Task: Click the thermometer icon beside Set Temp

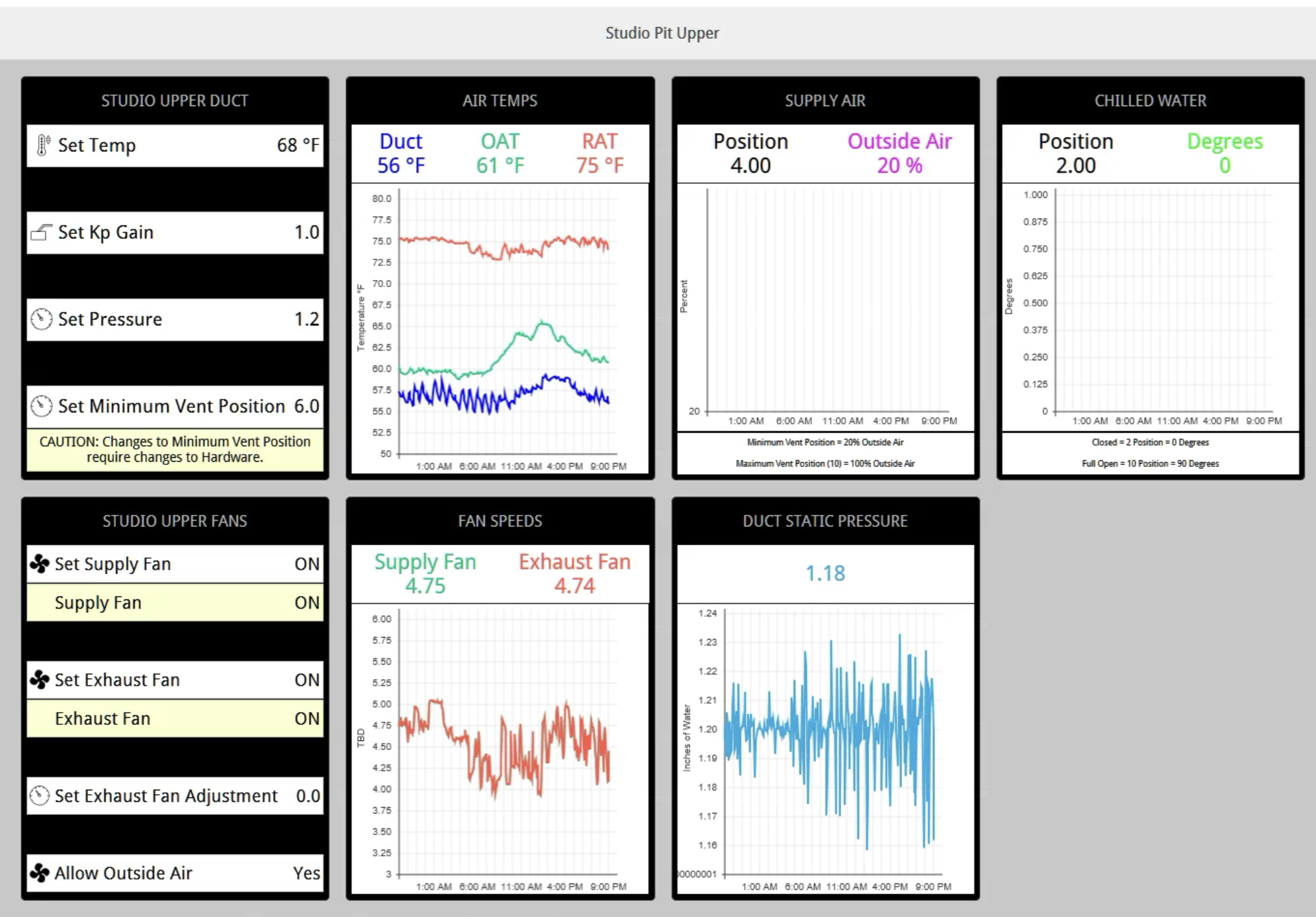Action: (x=43, y=146)
